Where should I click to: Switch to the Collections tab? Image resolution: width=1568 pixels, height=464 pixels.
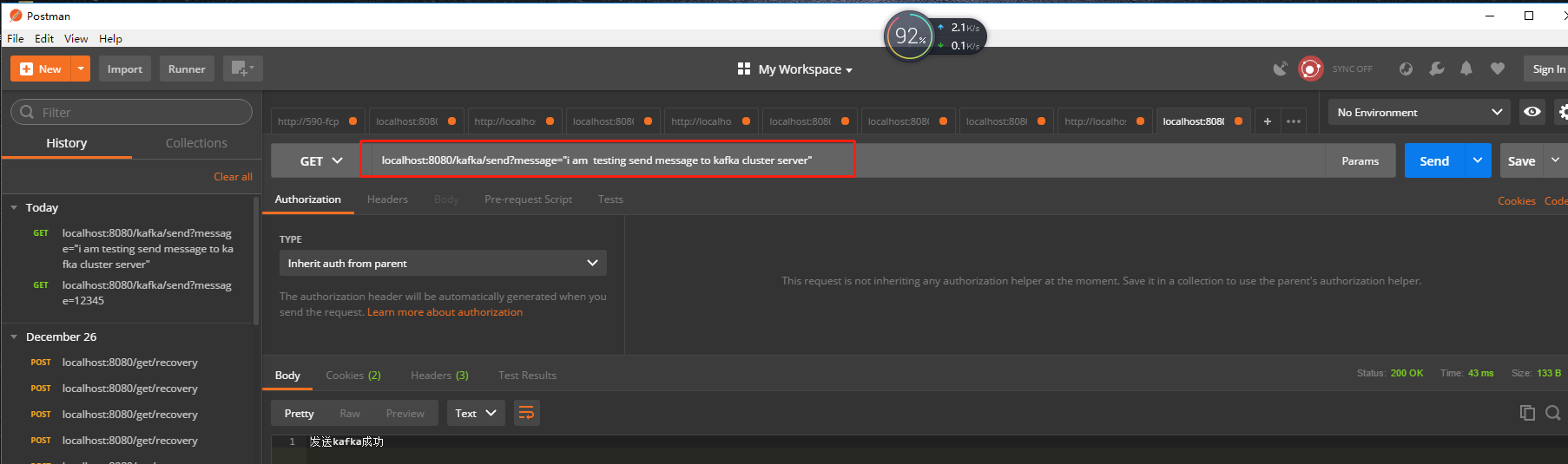196,143
